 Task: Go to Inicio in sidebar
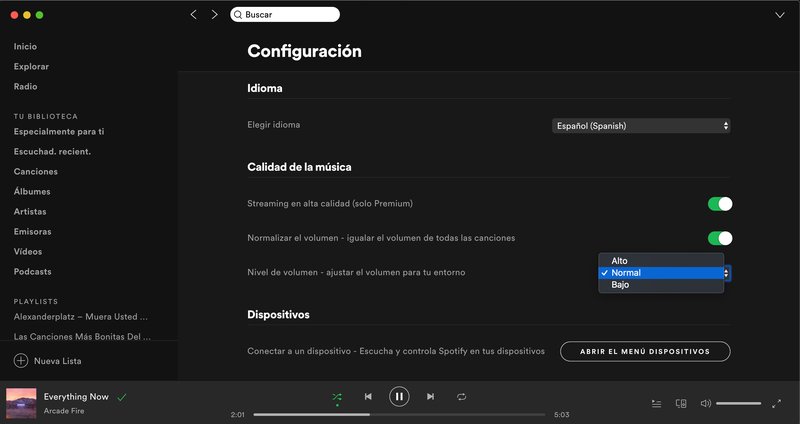pos(26,46)
